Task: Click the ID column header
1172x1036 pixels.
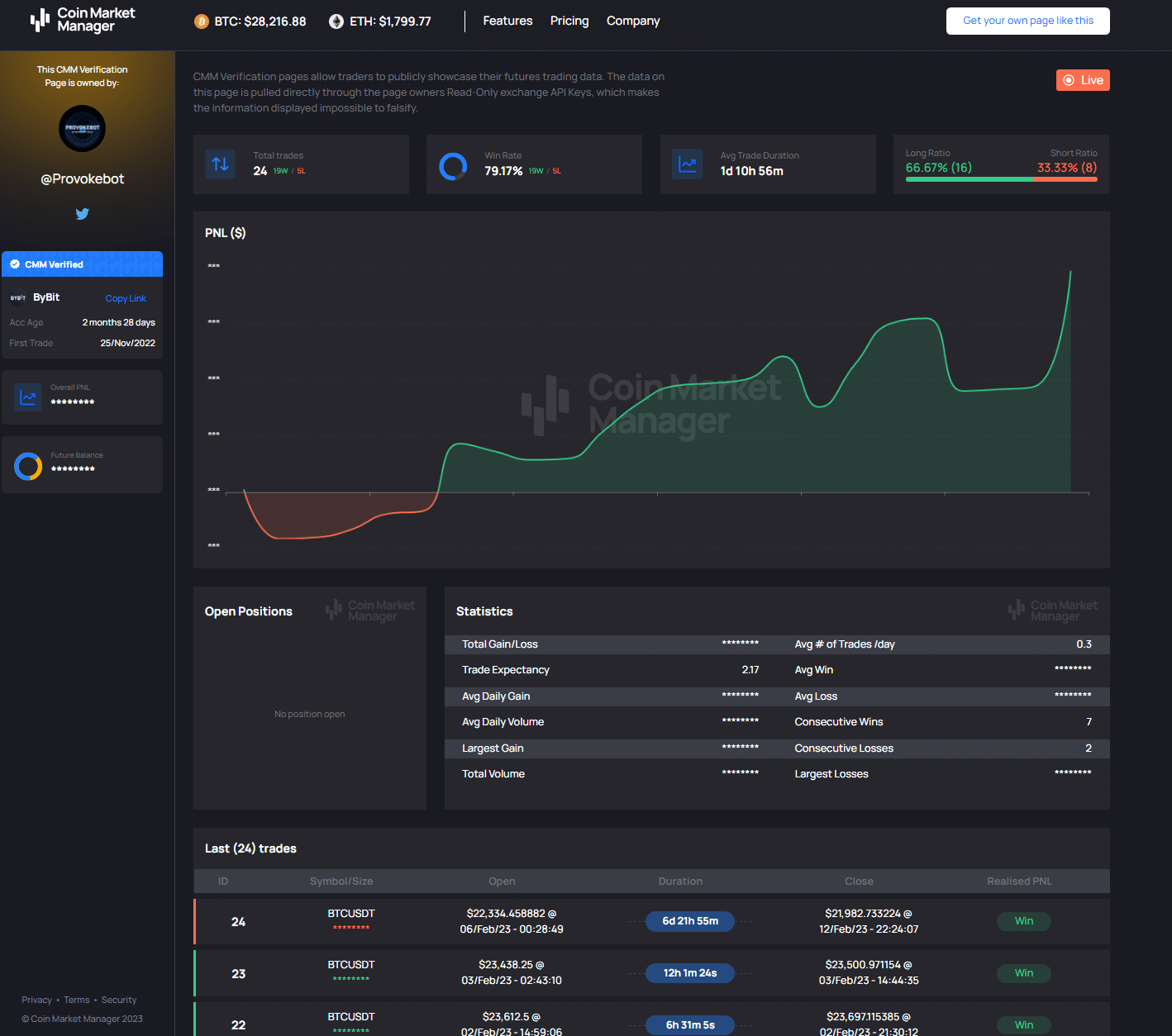Action: click(x=223, y=882)
